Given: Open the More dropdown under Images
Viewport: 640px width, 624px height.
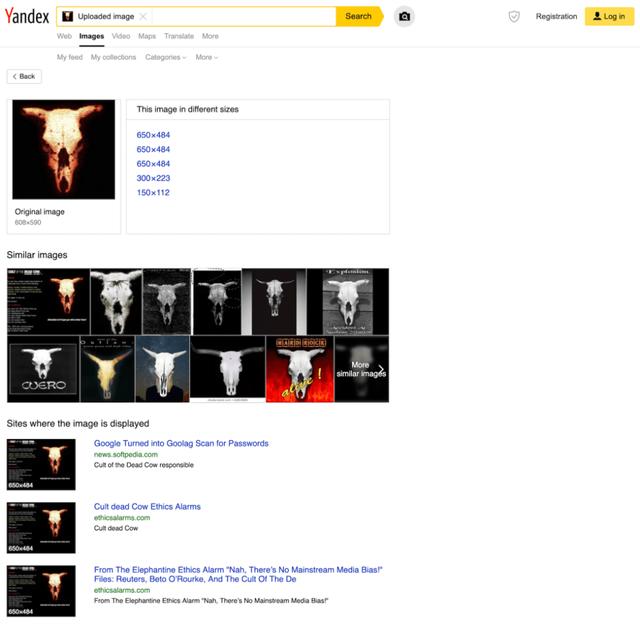Looking at the screenshot, I should [x=206, y=57].
